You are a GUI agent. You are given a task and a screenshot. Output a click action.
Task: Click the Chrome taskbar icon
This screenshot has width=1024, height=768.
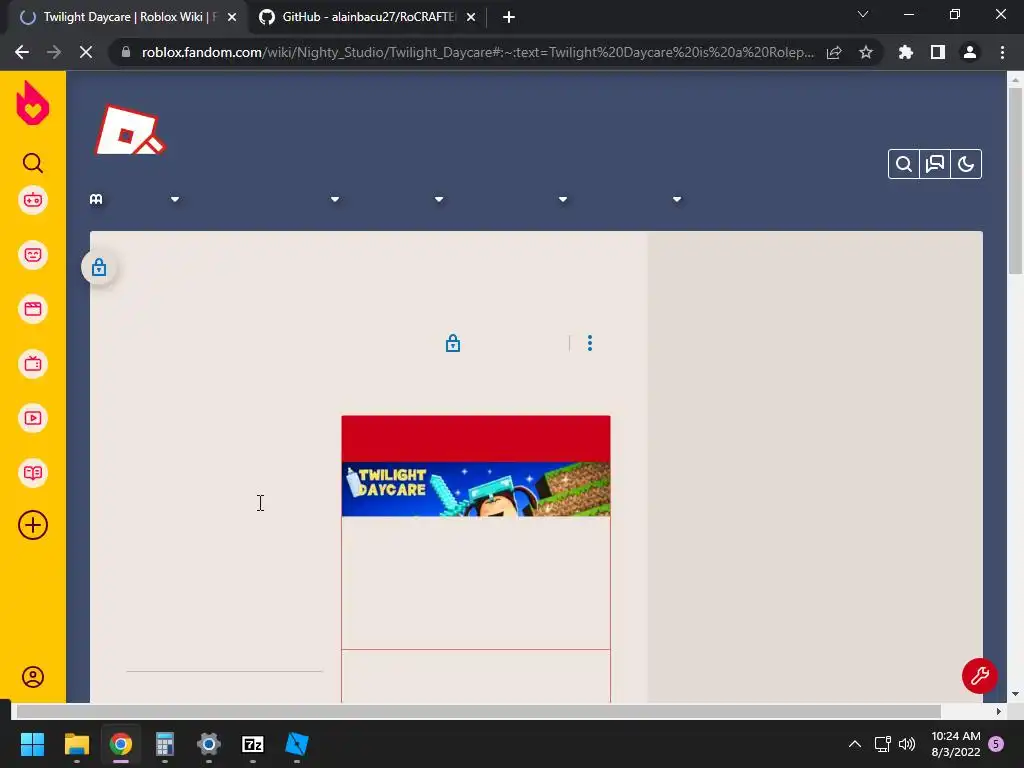(120, 744)
